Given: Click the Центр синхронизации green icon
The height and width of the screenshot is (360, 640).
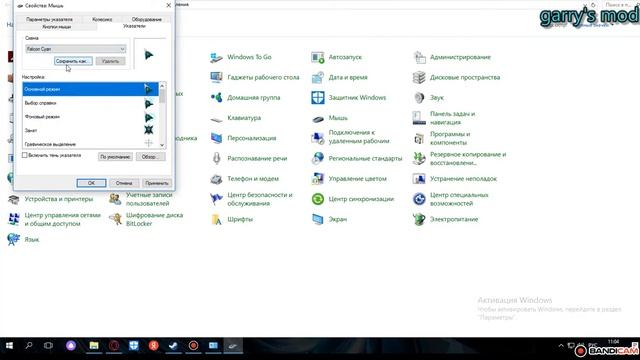Looking at the screenshot, I should click(x=318, y=199).
